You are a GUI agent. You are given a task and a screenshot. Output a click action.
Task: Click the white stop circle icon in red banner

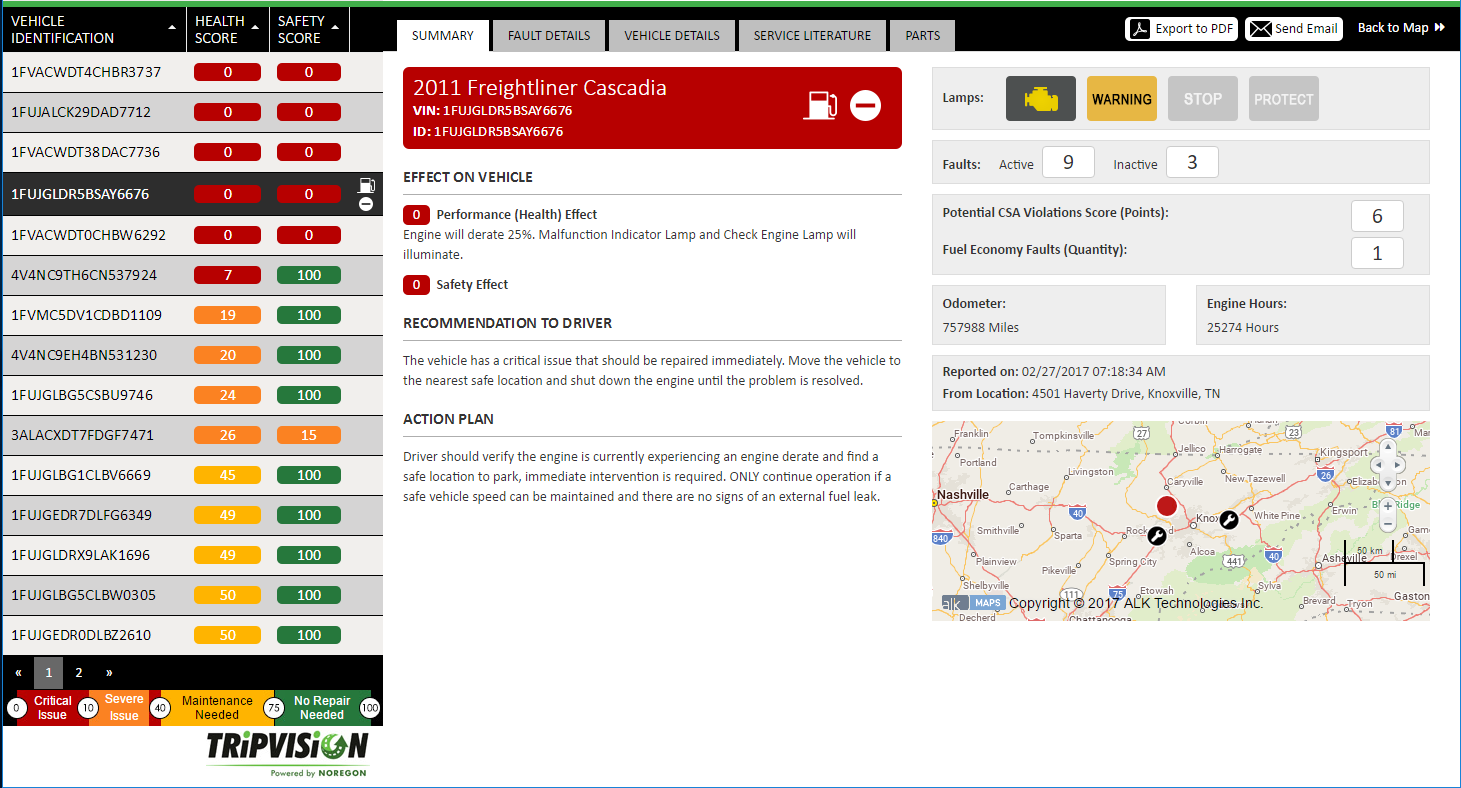point(865,105)
